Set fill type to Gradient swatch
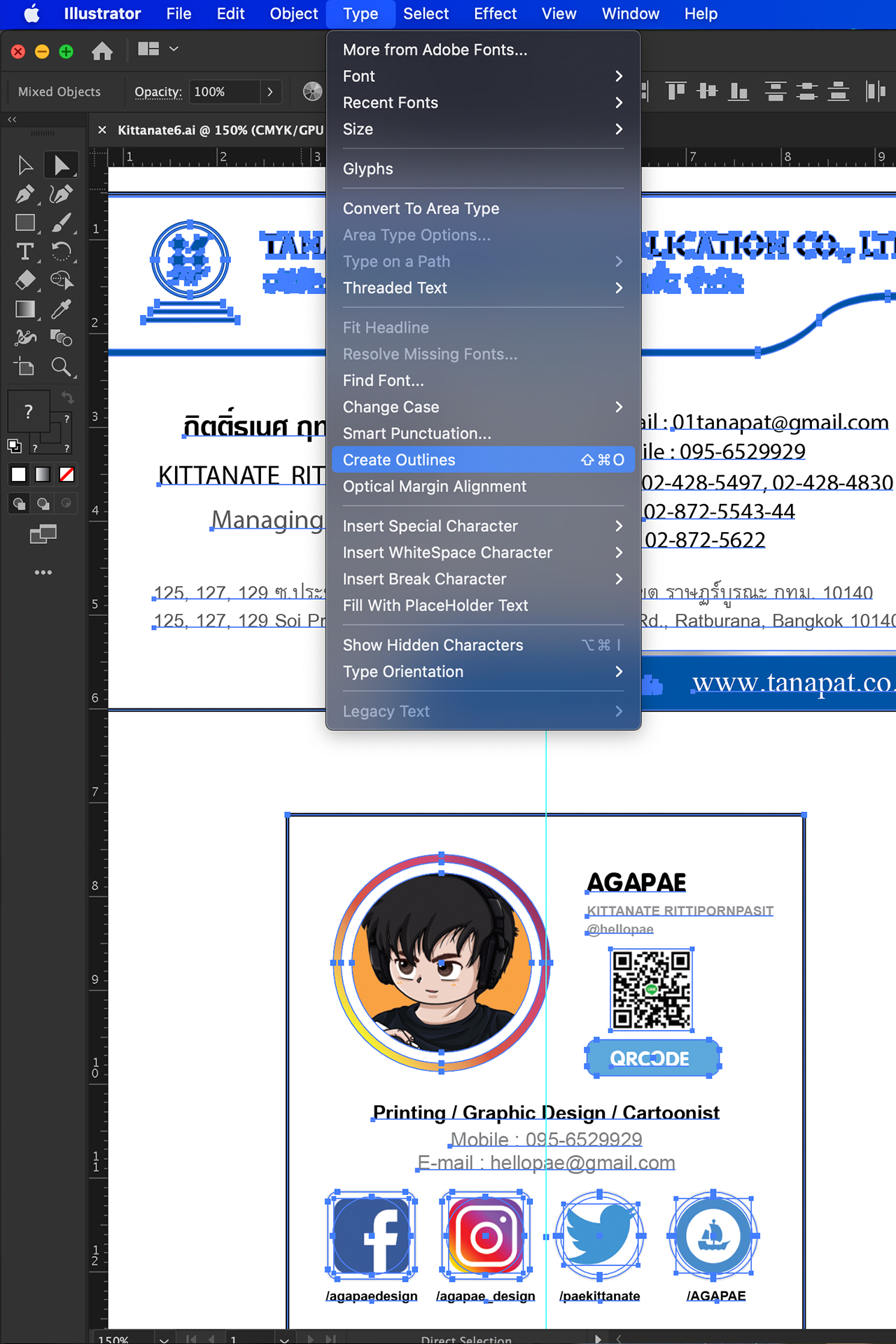Viewport: 896px width, 1344px height. point(43,475)
